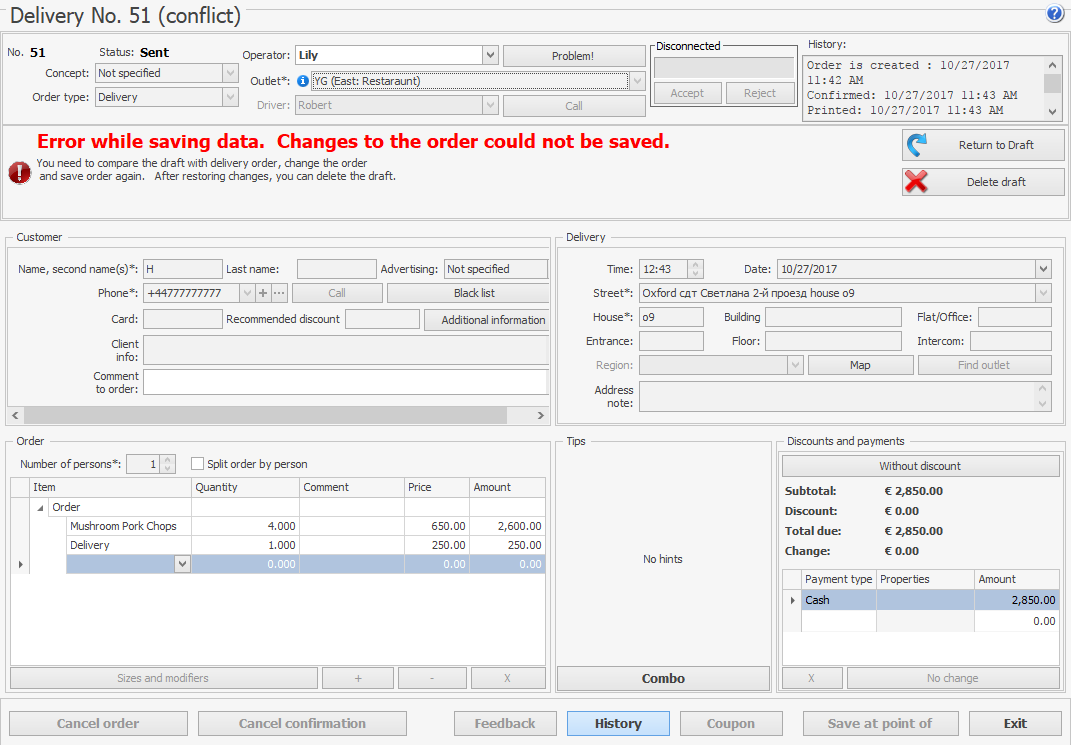This screenshot has height=745, width=1071.
Task: Click the plus icon next to phone
Action: (263, 293)
